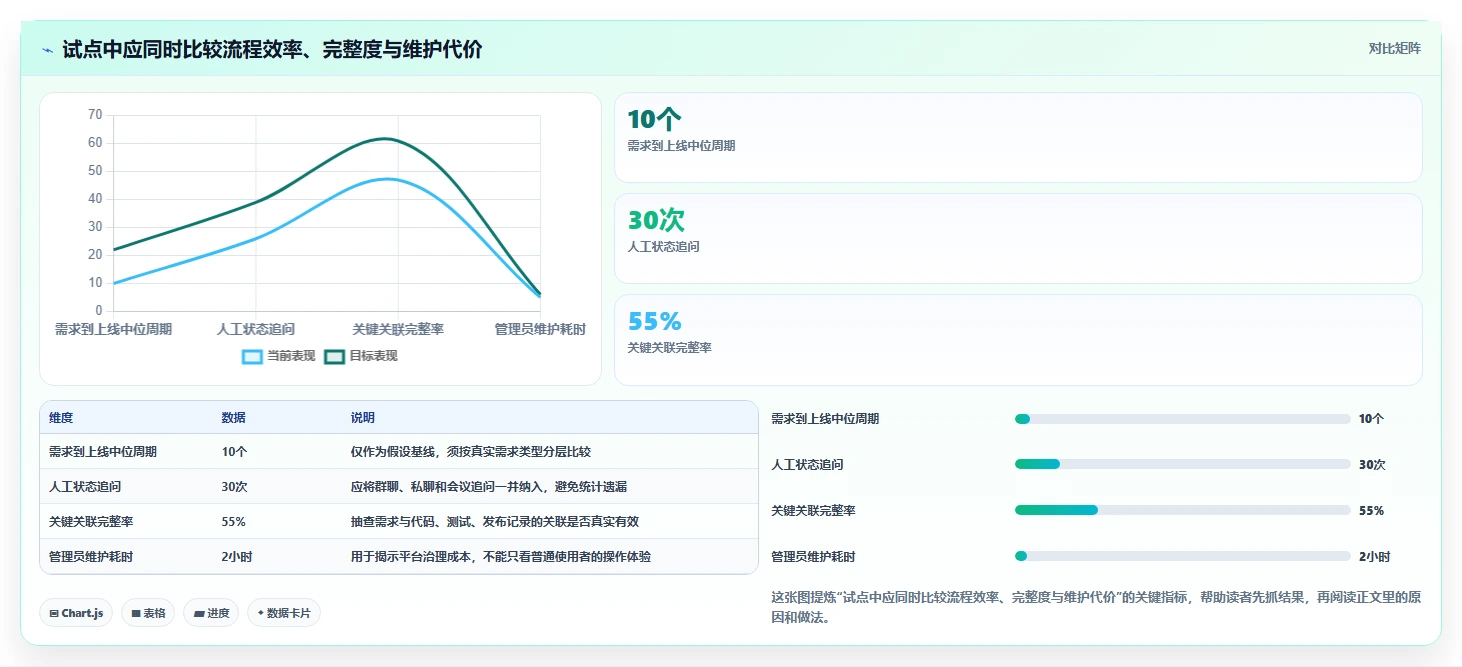
Task: Click the 当前表现 legend label
Action: click(x=291, y=356)
